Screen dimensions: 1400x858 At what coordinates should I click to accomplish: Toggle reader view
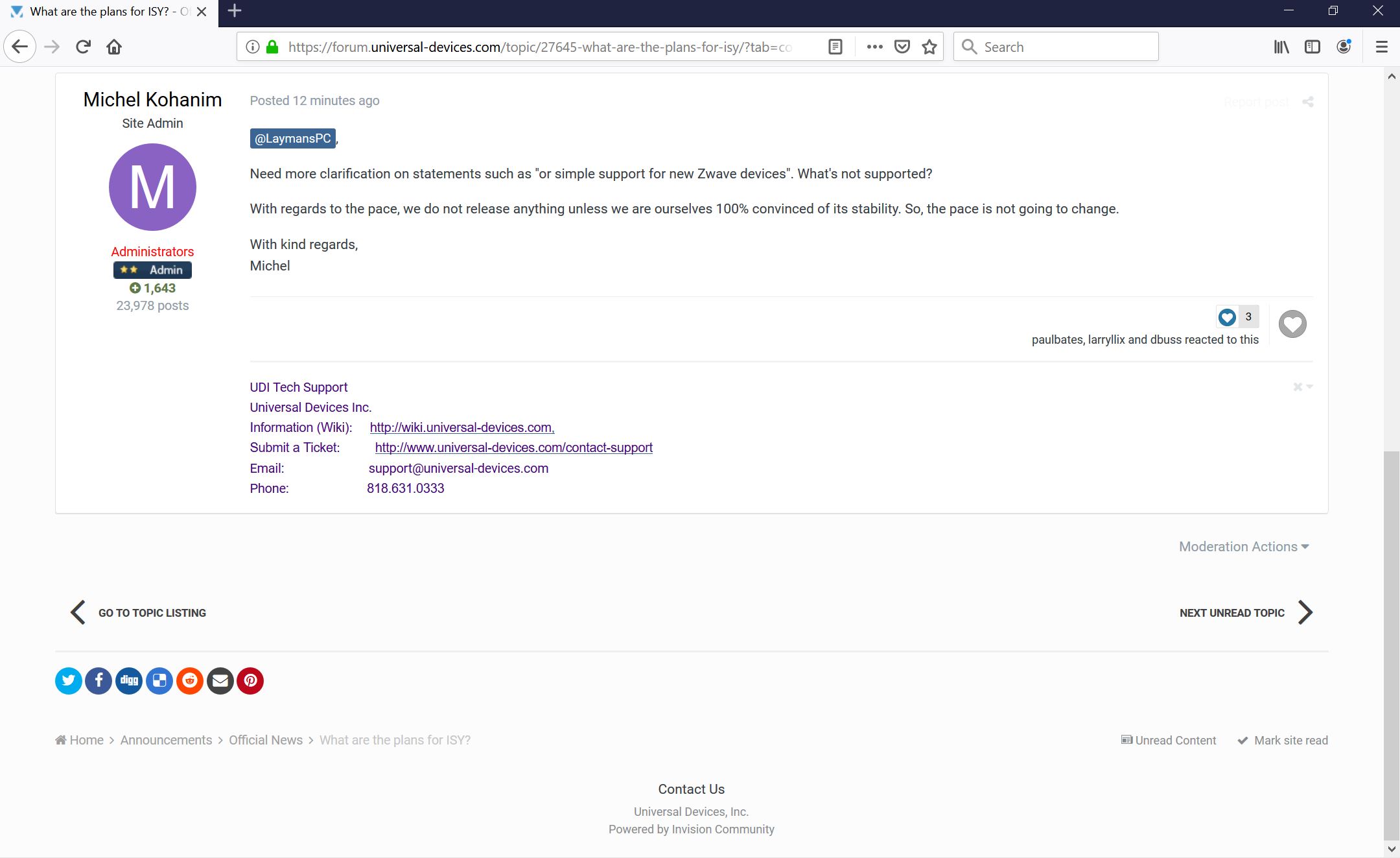coord(835,47)
